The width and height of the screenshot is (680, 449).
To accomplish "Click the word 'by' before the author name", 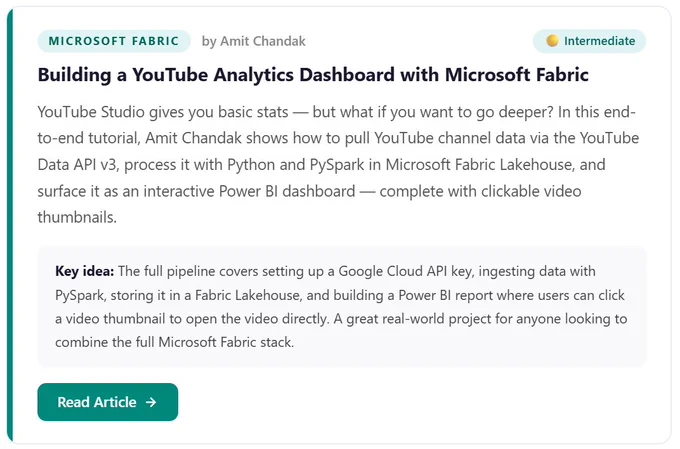I will 209,42.
